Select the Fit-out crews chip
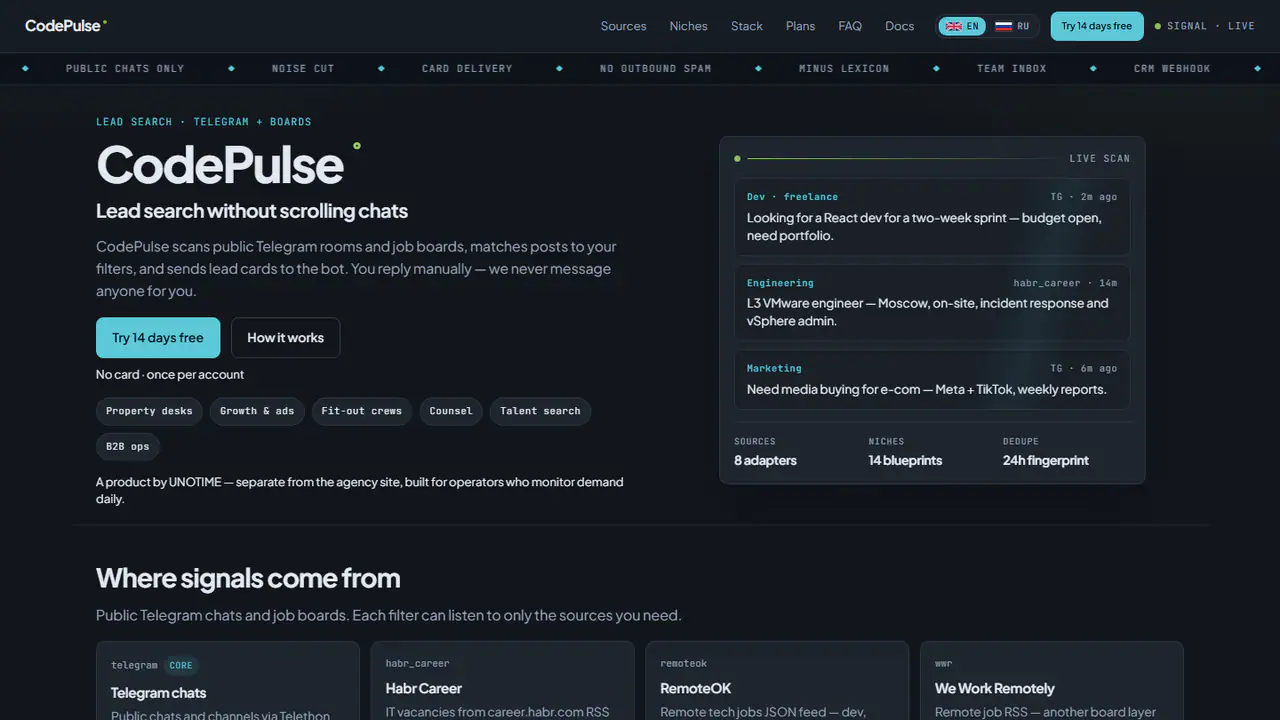The width and height of the screenshot is (1280, 720). (361, 411)
